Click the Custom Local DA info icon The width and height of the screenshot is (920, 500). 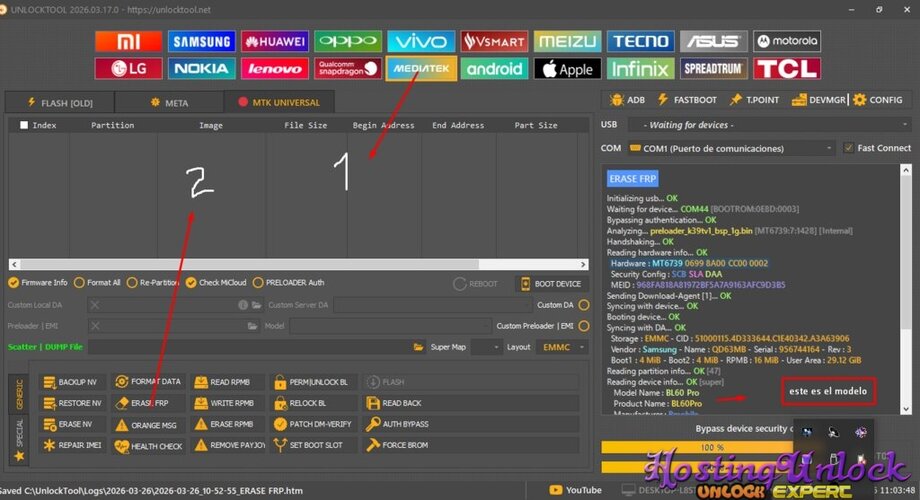pos(243,305)
